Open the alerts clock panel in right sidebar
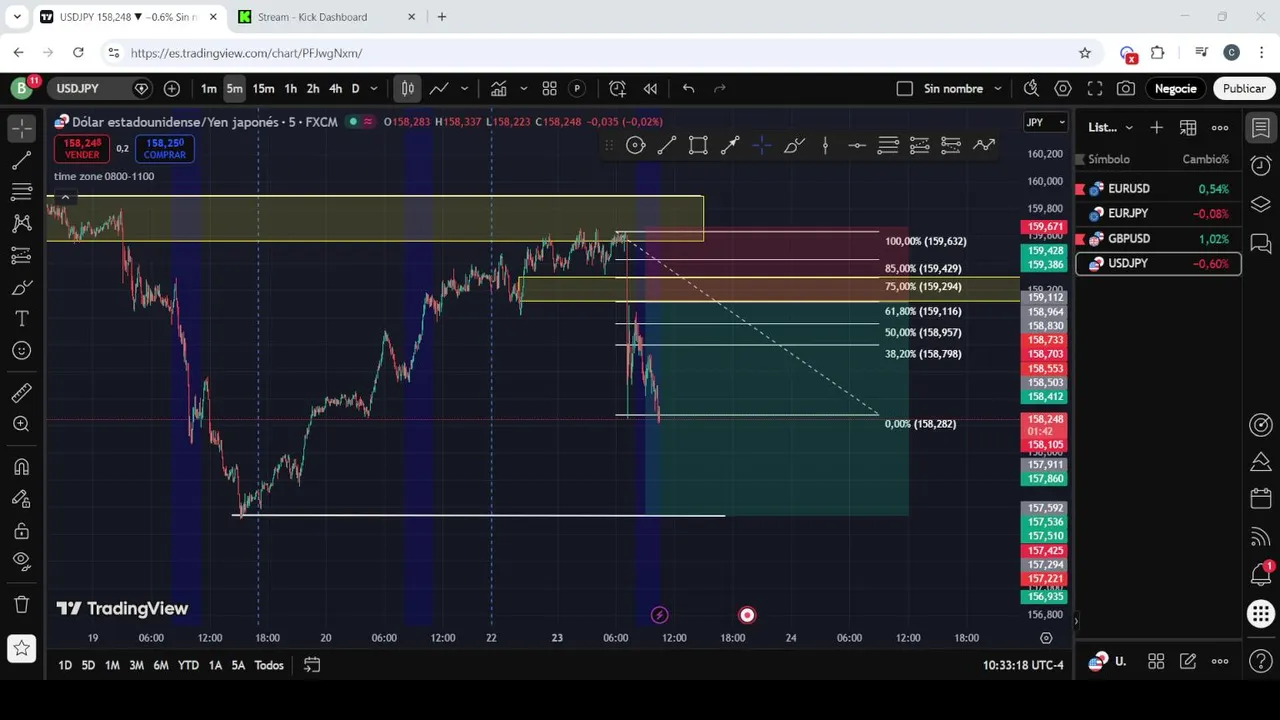 coord(1261,166)
